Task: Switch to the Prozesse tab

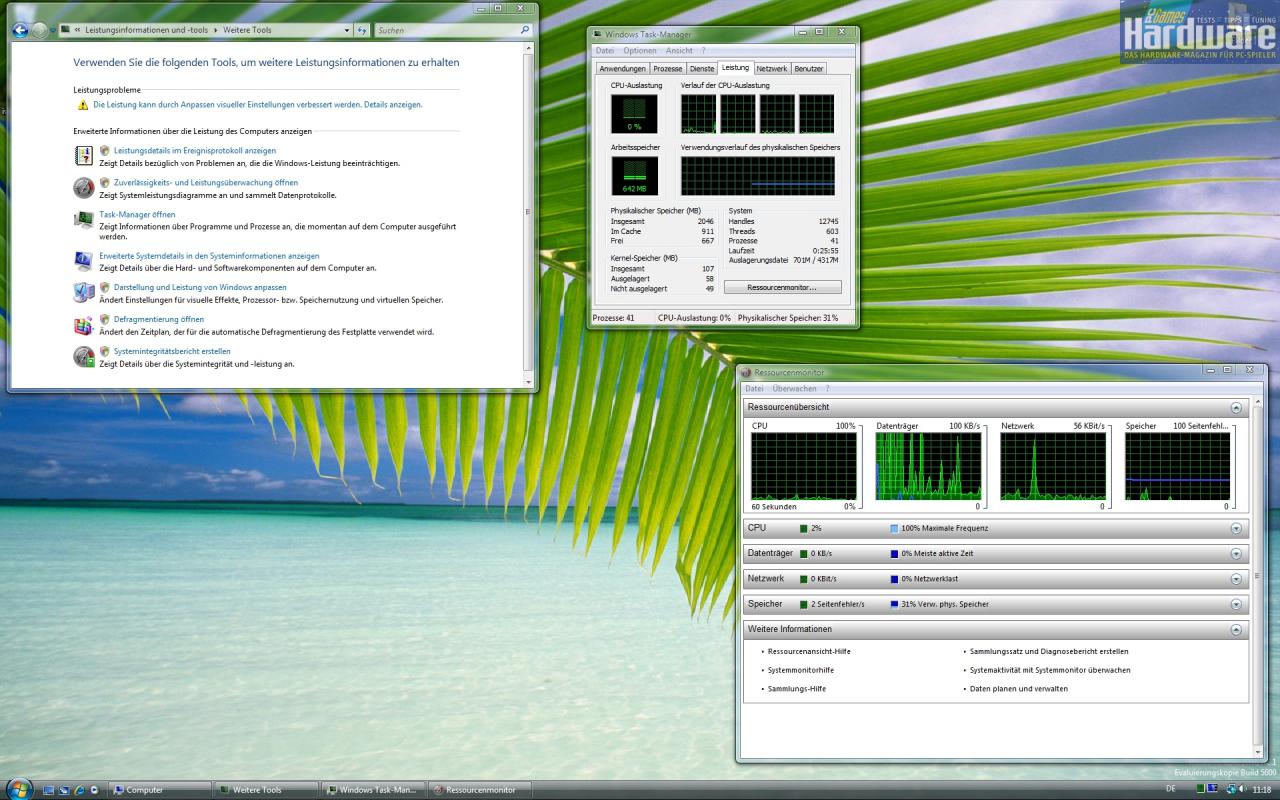Action: coord(668,69)
